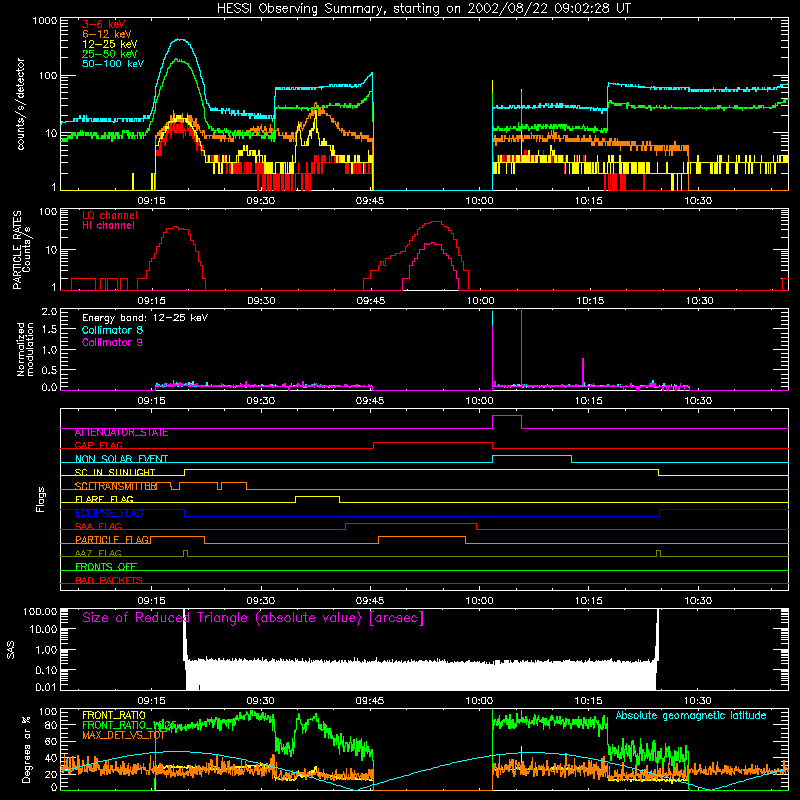
Task: Click the cyan 50-100 keV peak near 09:19
Action: (x=179, y=40)
